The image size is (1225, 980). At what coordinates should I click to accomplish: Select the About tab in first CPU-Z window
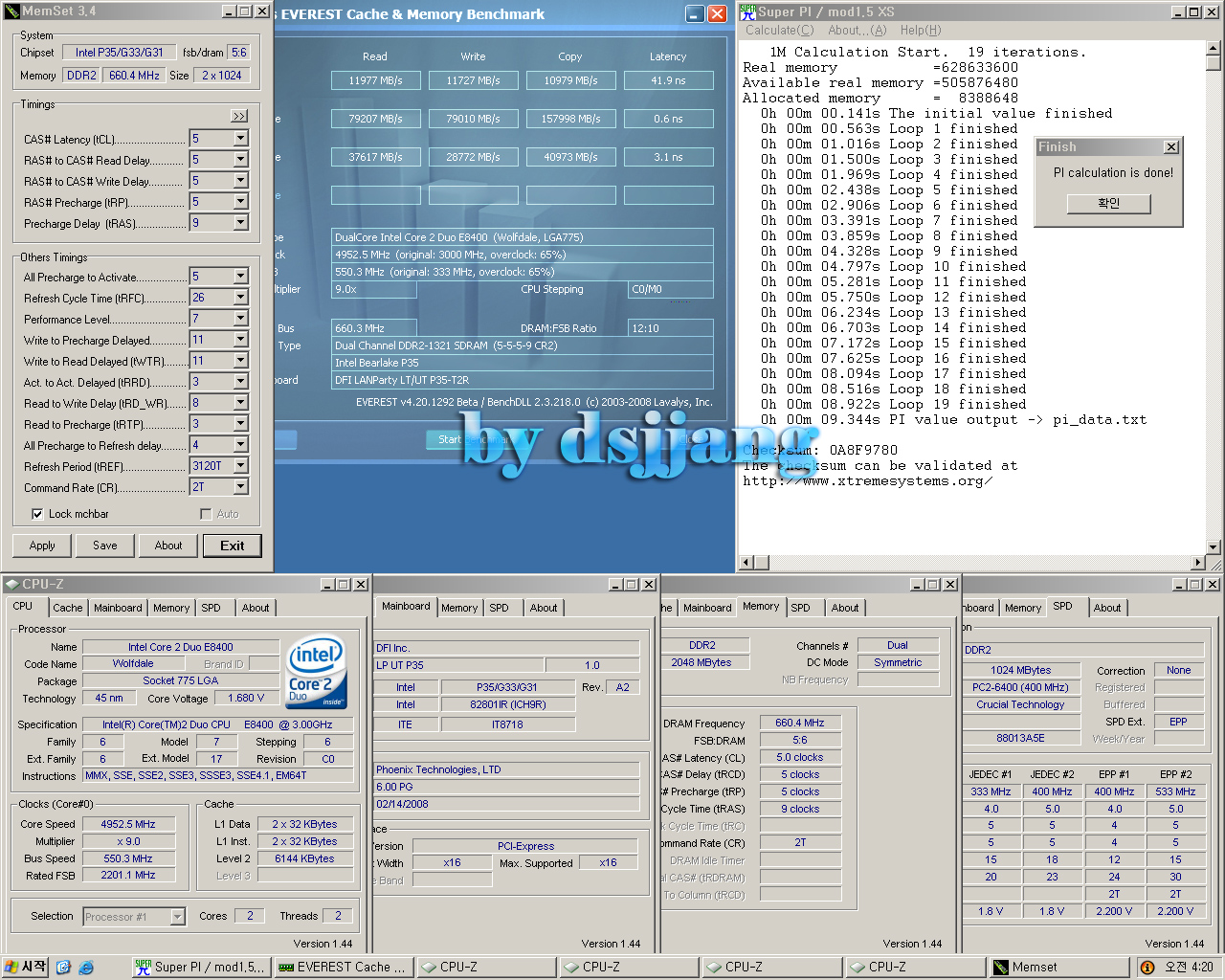click(x=256, y=608)
